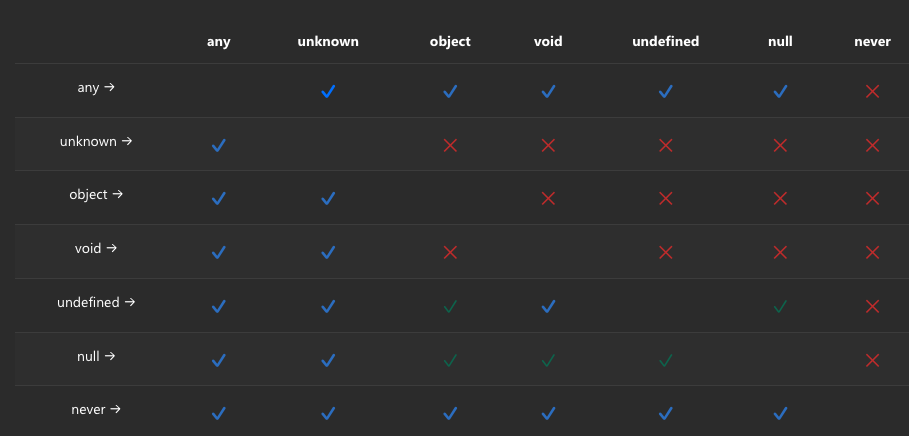The height and width of the screenshot is (436, 909).
Task: Click the 'null' column header
Action: [780, 42]
